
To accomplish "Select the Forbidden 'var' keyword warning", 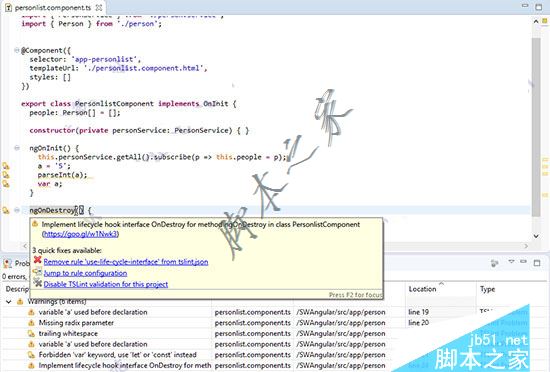I will (x=118, y=355).
